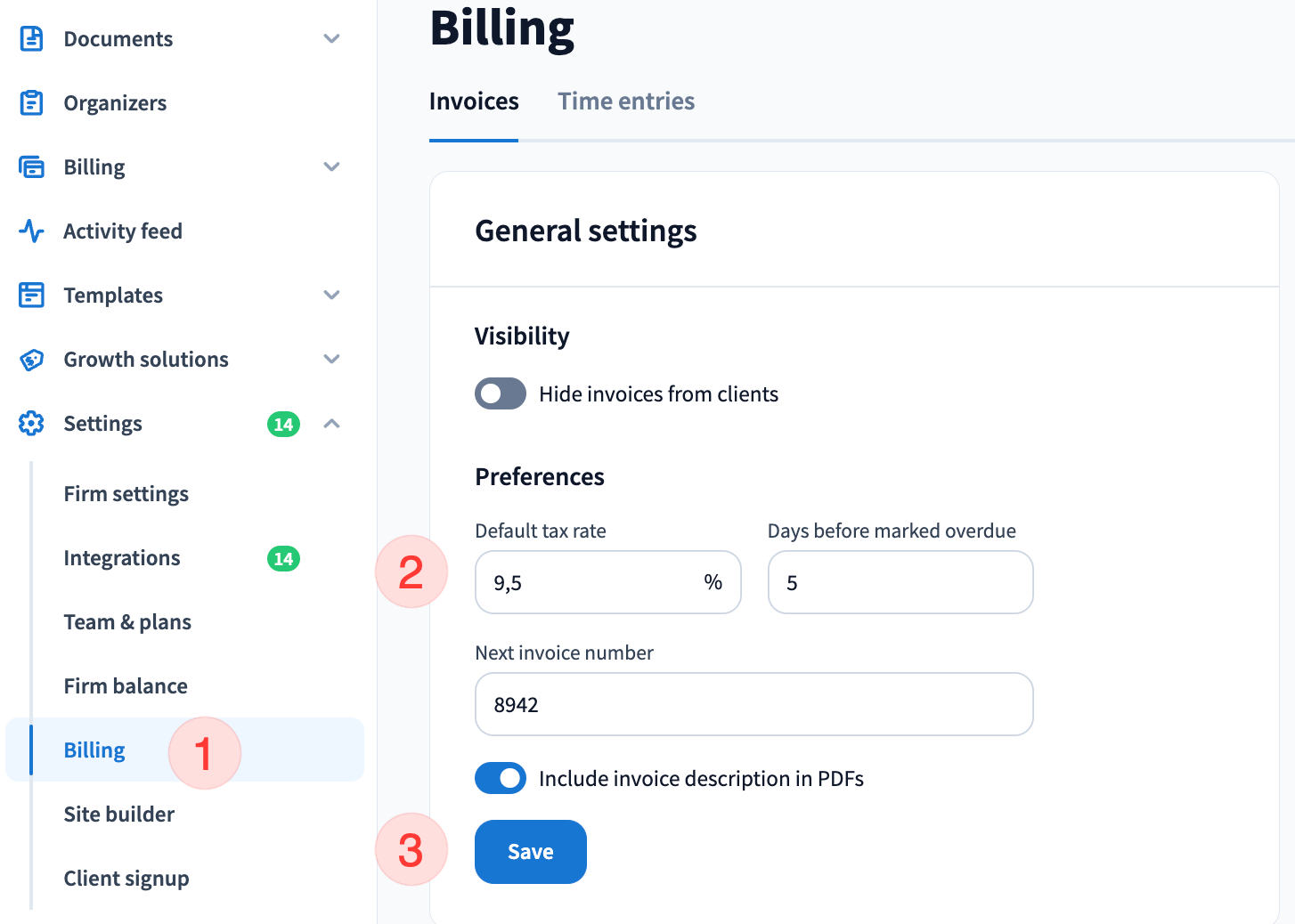
Task: Click the Growth solutions icon
Action: (32, 360)
